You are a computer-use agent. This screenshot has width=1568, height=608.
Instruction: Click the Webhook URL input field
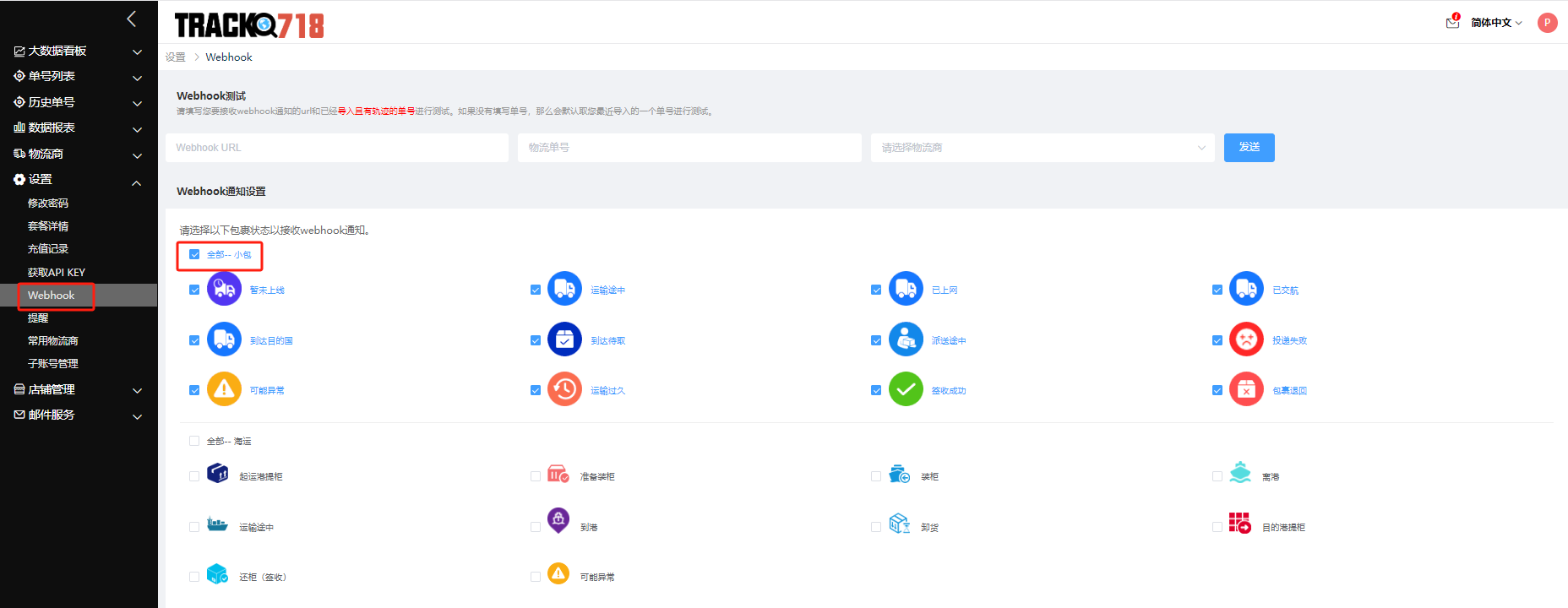(x=337, y=148)
